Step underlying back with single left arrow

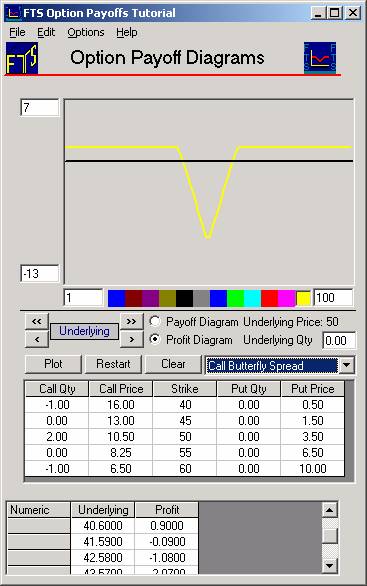[x=37, y=340]
